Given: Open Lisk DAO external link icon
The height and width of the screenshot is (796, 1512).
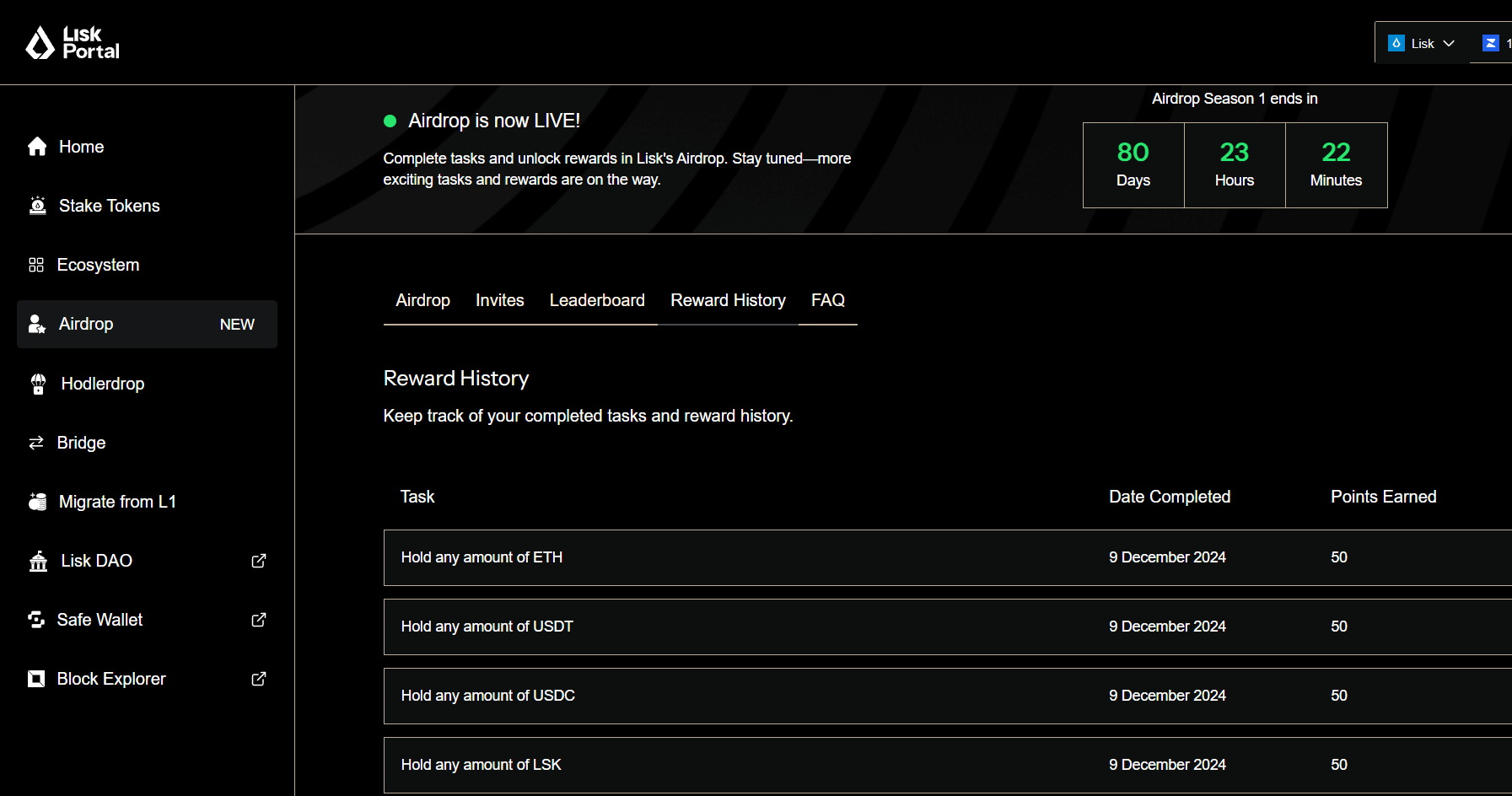Looking at the screenshot, I should pyautogui.click(x=259, y=561).
